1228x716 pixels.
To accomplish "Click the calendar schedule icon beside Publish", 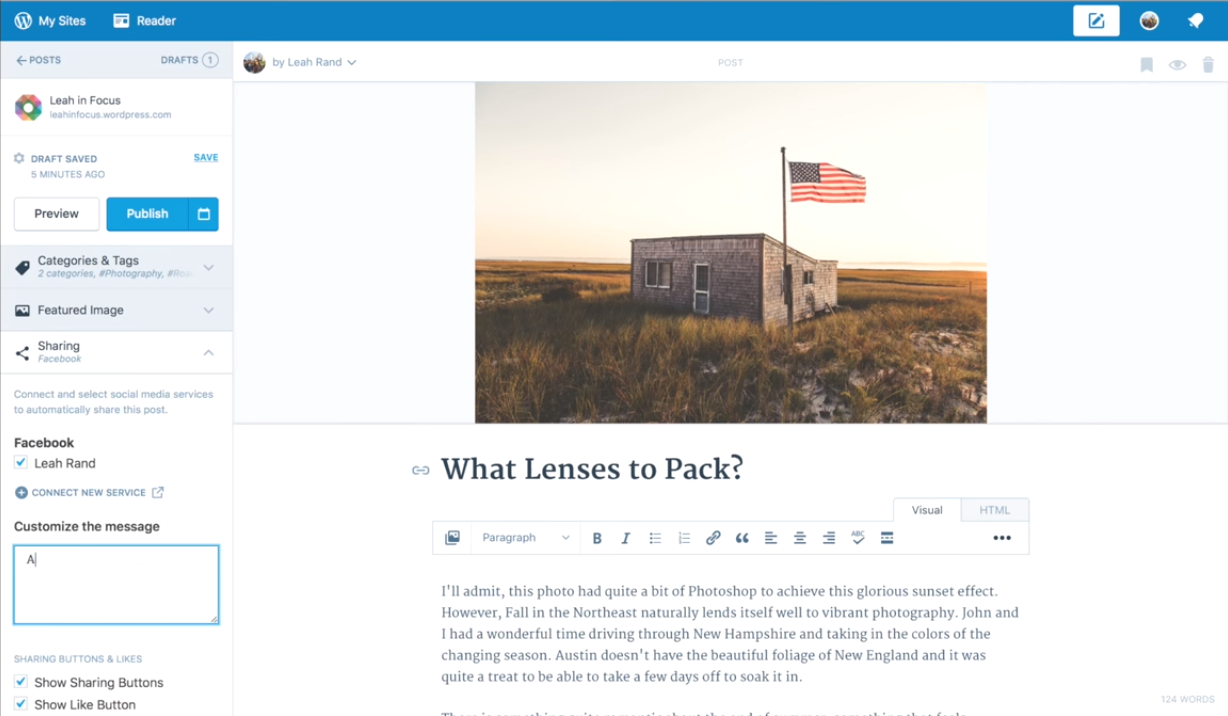I will 204,214.
